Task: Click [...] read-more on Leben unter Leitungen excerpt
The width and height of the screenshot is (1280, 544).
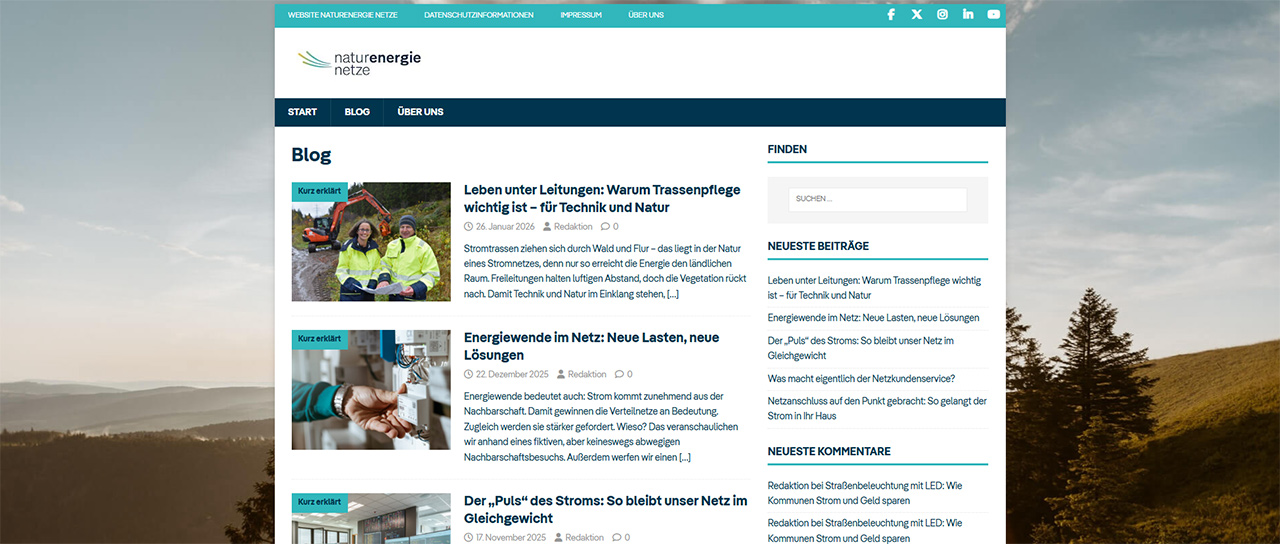Action: coord(673,294)
